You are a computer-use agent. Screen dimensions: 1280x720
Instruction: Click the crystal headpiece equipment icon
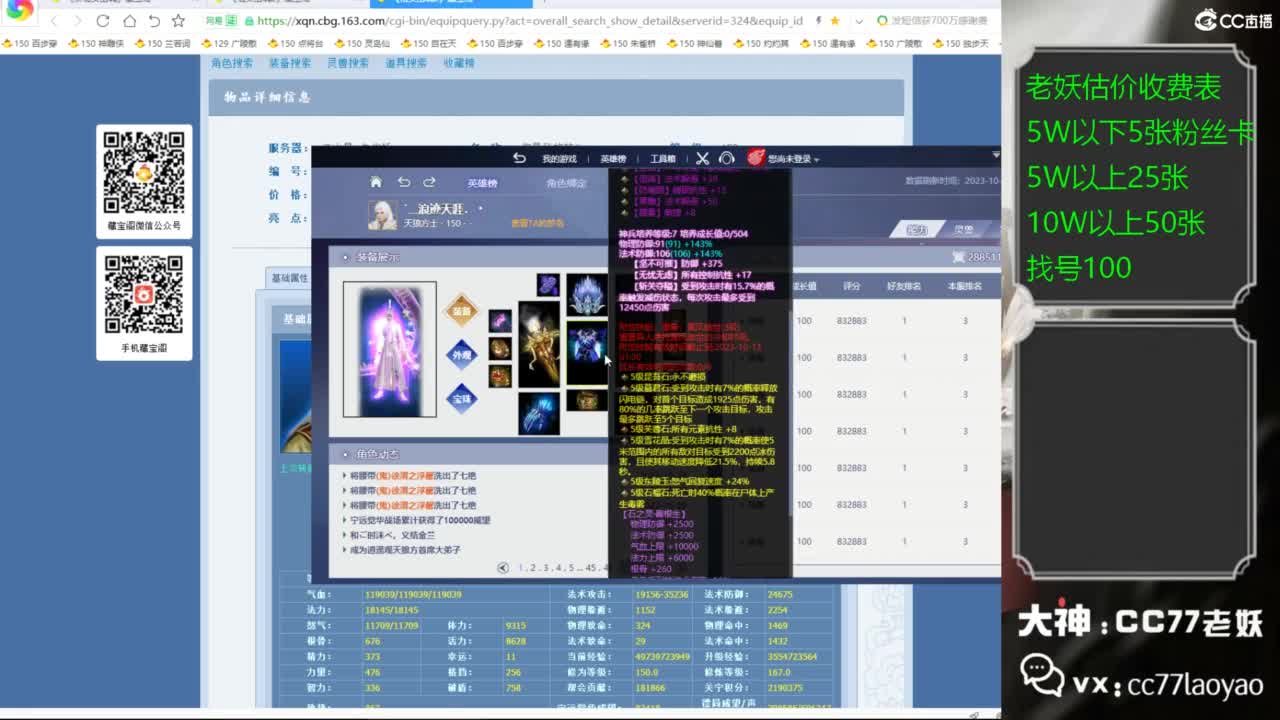[x=587, y=294]
